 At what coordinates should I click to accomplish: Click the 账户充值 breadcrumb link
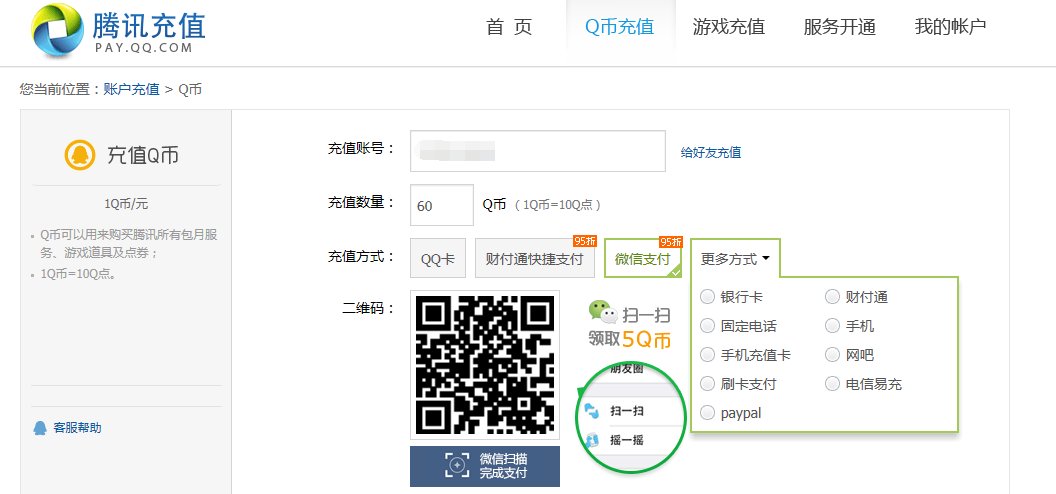pos(131,90)
